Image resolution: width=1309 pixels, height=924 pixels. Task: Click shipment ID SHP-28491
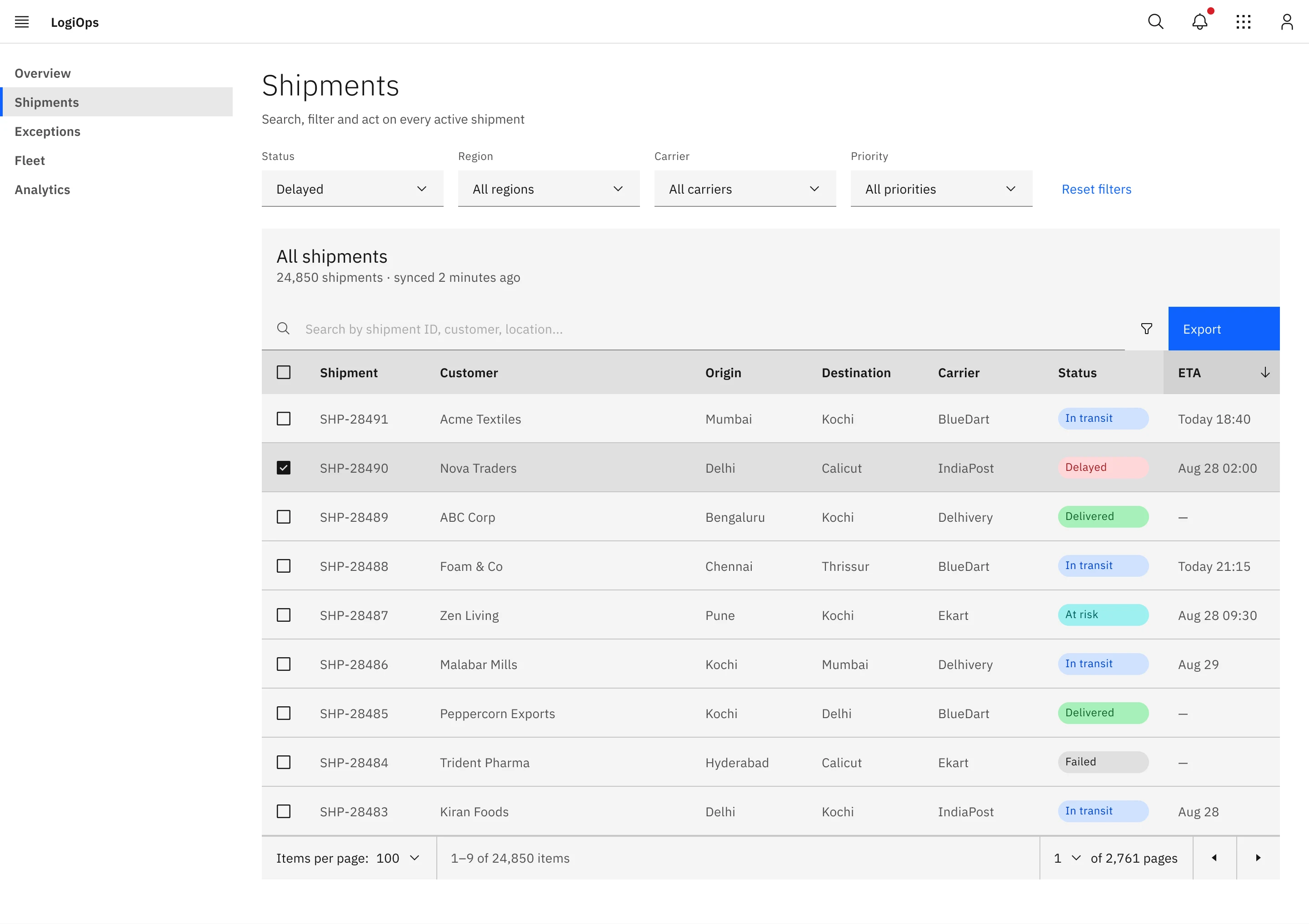pos(354,419)
